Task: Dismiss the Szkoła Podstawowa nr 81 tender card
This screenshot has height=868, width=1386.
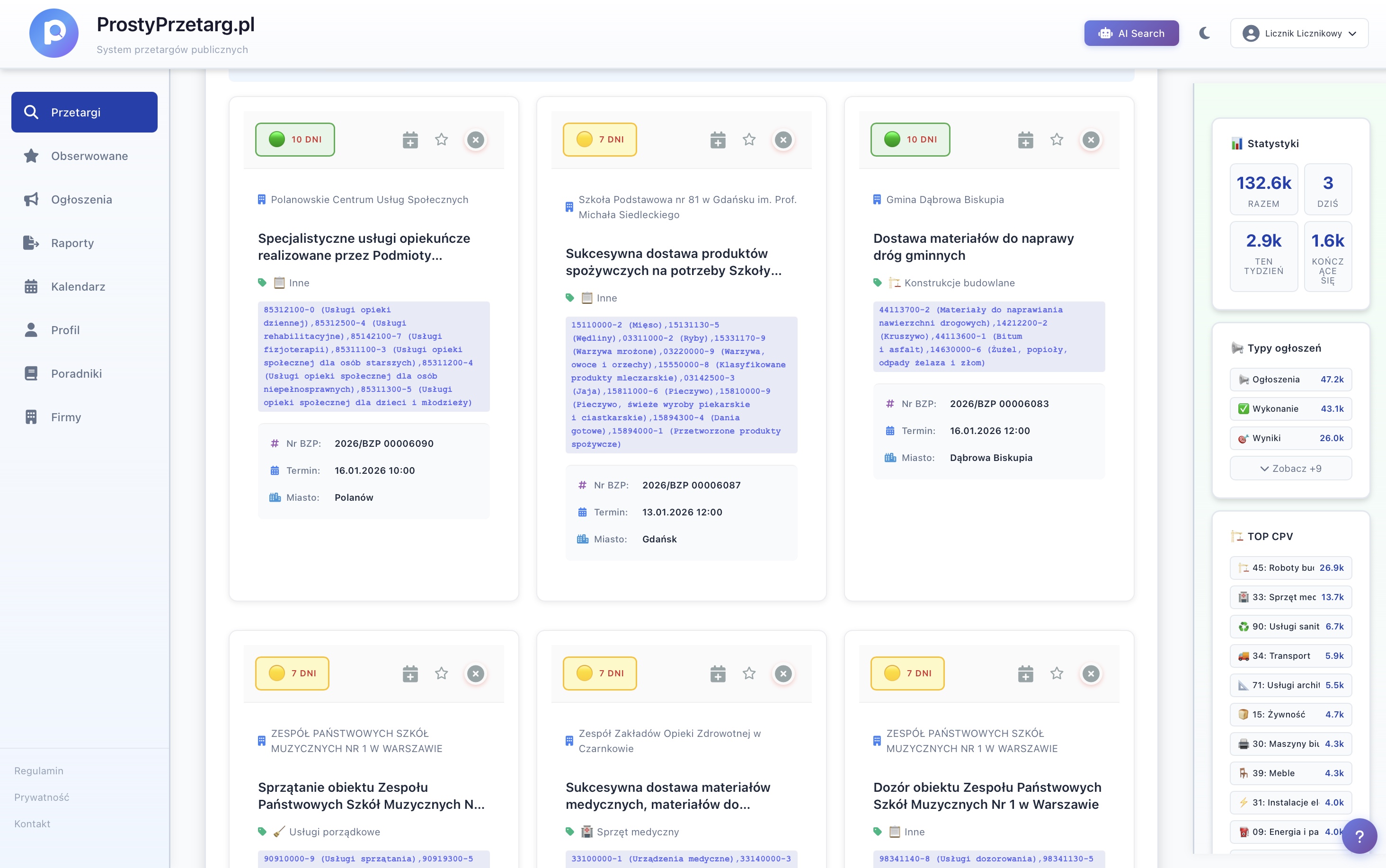Action: pos(783,140)
